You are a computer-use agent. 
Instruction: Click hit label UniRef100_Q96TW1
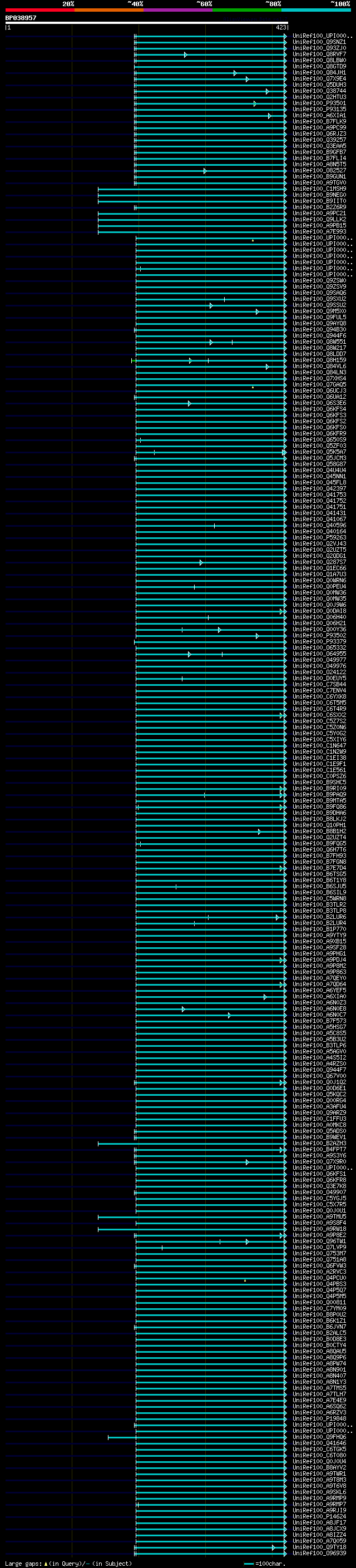[319, 1241]
